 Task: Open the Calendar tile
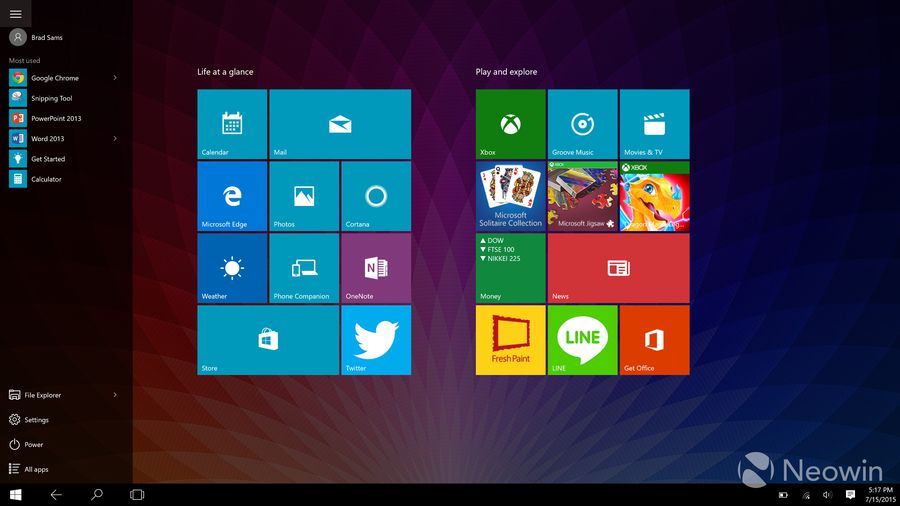pyautogui.click(x=232, y=124)
